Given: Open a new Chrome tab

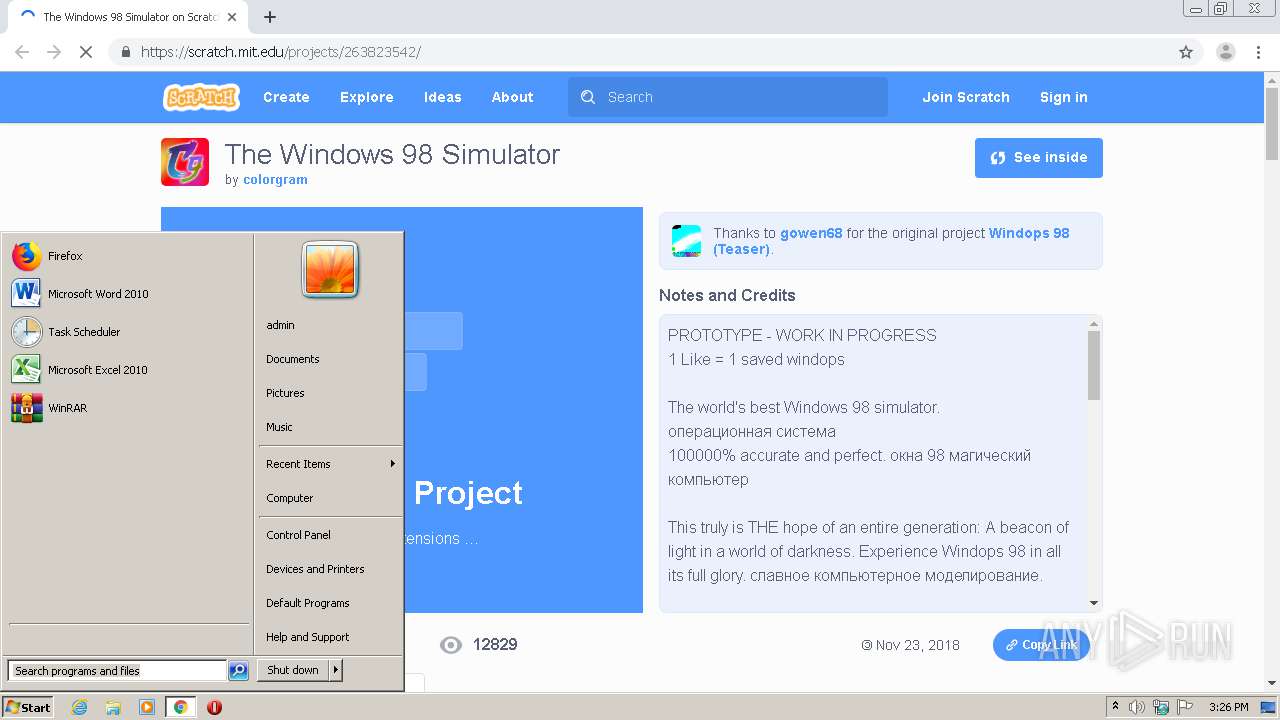Looking at the screenshot, I should pos(270,17).
